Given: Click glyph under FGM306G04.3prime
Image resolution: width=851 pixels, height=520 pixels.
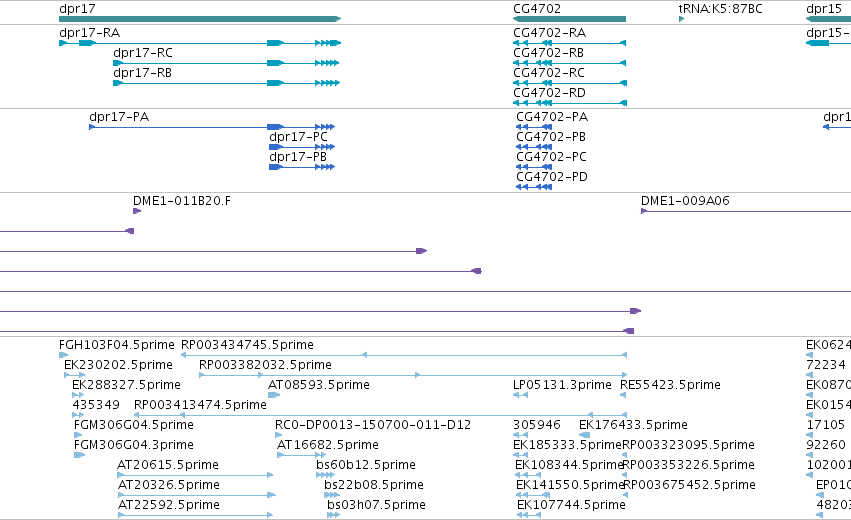Looking at the screenshot, I should click(79, 455).
